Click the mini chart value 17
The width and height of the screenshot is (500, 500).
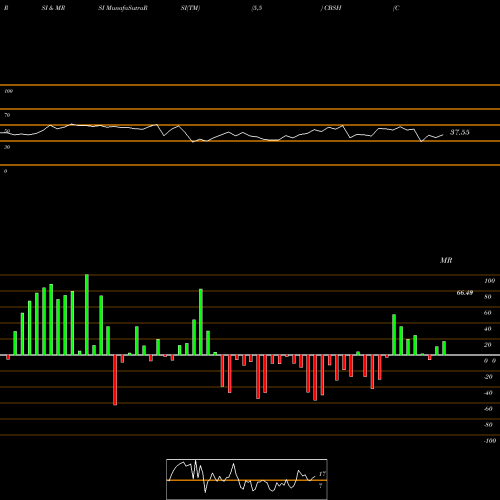coord(322,474)
